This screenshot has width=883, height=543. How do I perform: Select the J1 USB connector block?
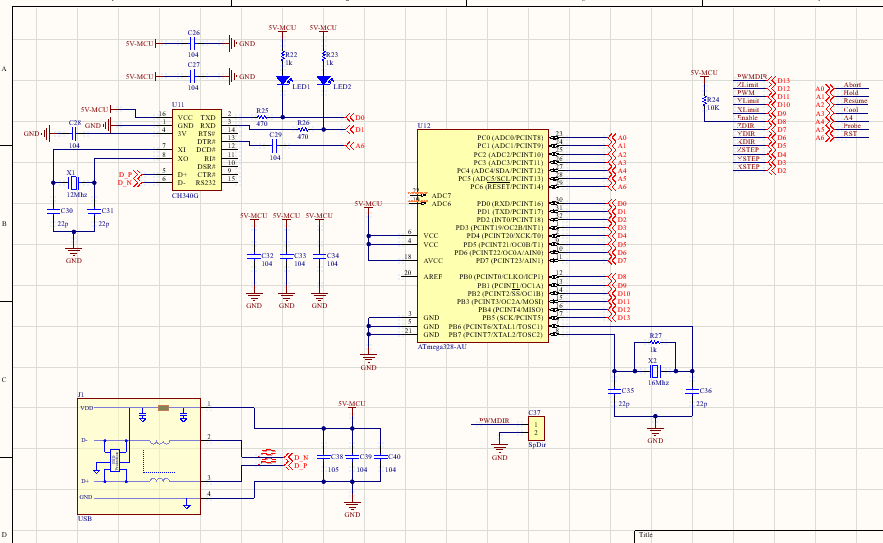139,456
